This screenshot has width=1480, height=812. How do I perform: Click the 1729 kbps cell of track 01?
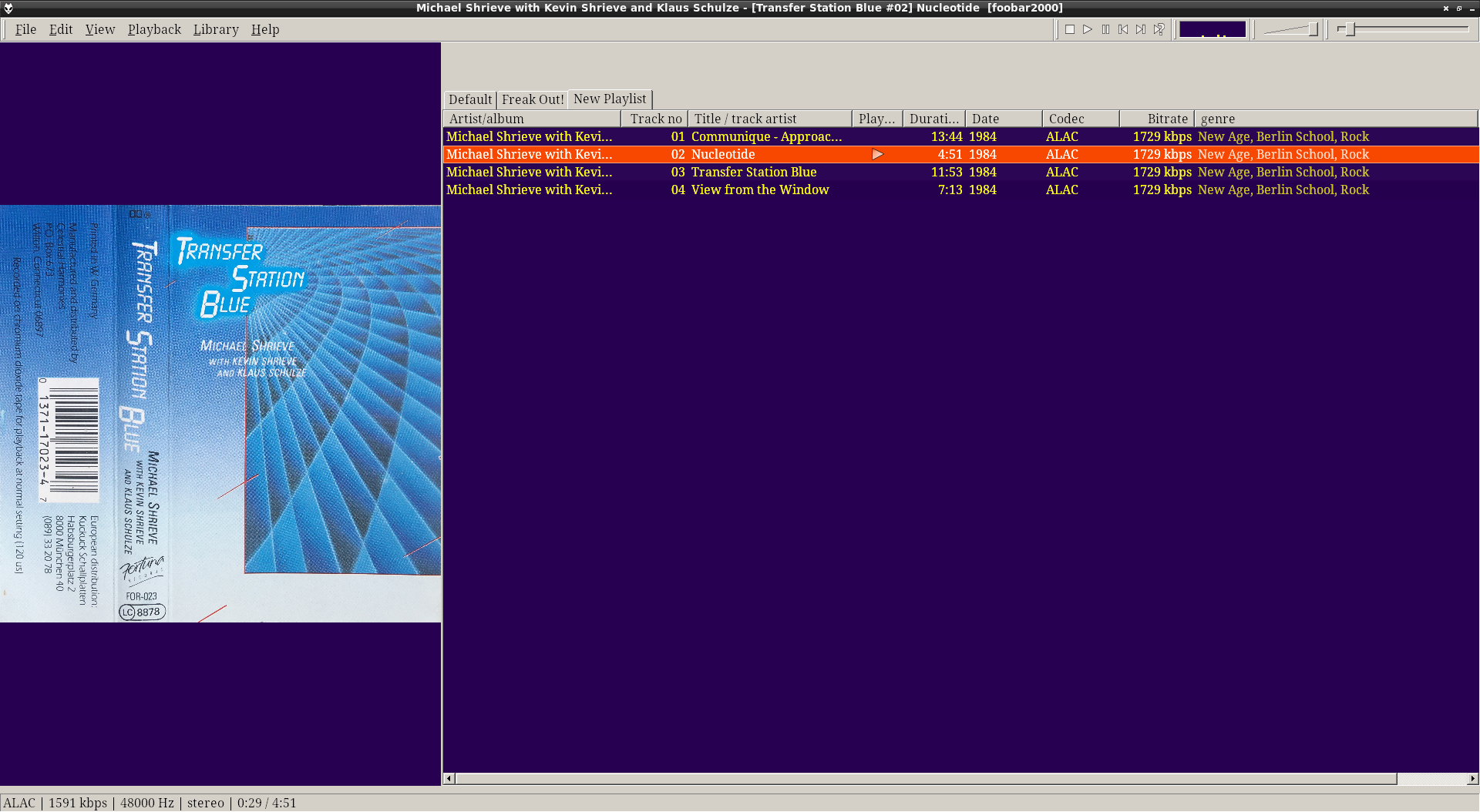pos(1162,136)
